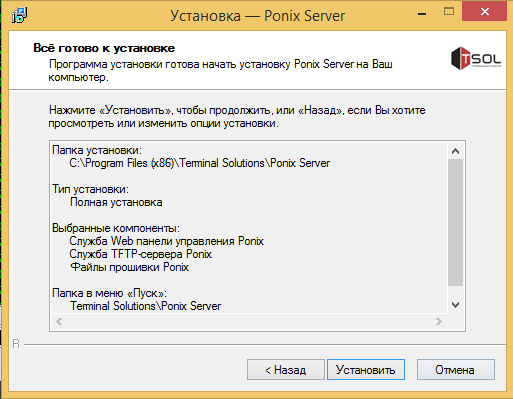Click the line 'Служба TFTP-сервера Ponix'
This screenshot has height=399, width=513.
[141, 254]
